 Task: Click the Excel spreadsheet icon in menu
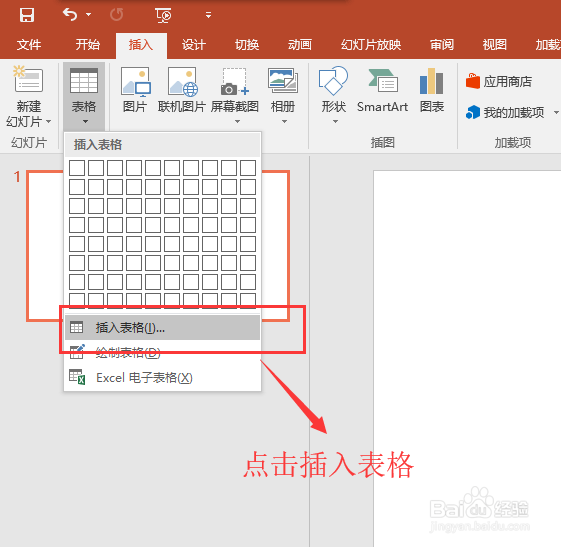pyautogui.click(x=77, y=377)
